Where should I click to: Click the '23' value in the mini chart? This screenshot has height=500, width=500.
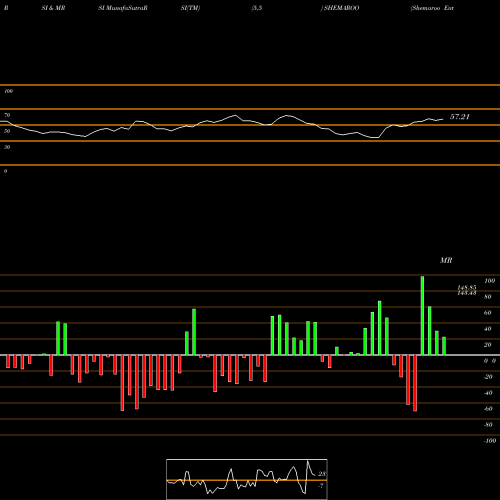tap(322, 474)
